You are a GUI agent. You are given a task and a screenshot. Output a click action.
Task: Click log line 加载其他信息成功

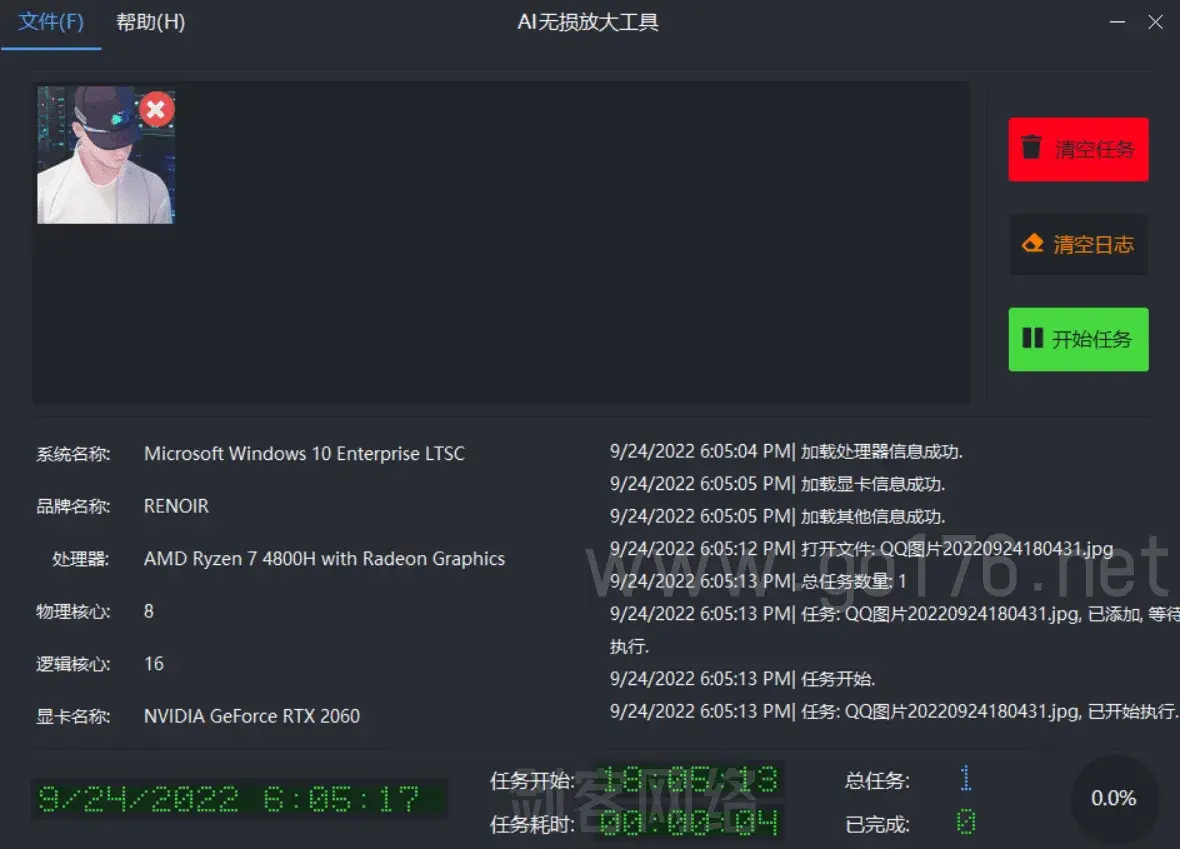[x=777, y=516]
